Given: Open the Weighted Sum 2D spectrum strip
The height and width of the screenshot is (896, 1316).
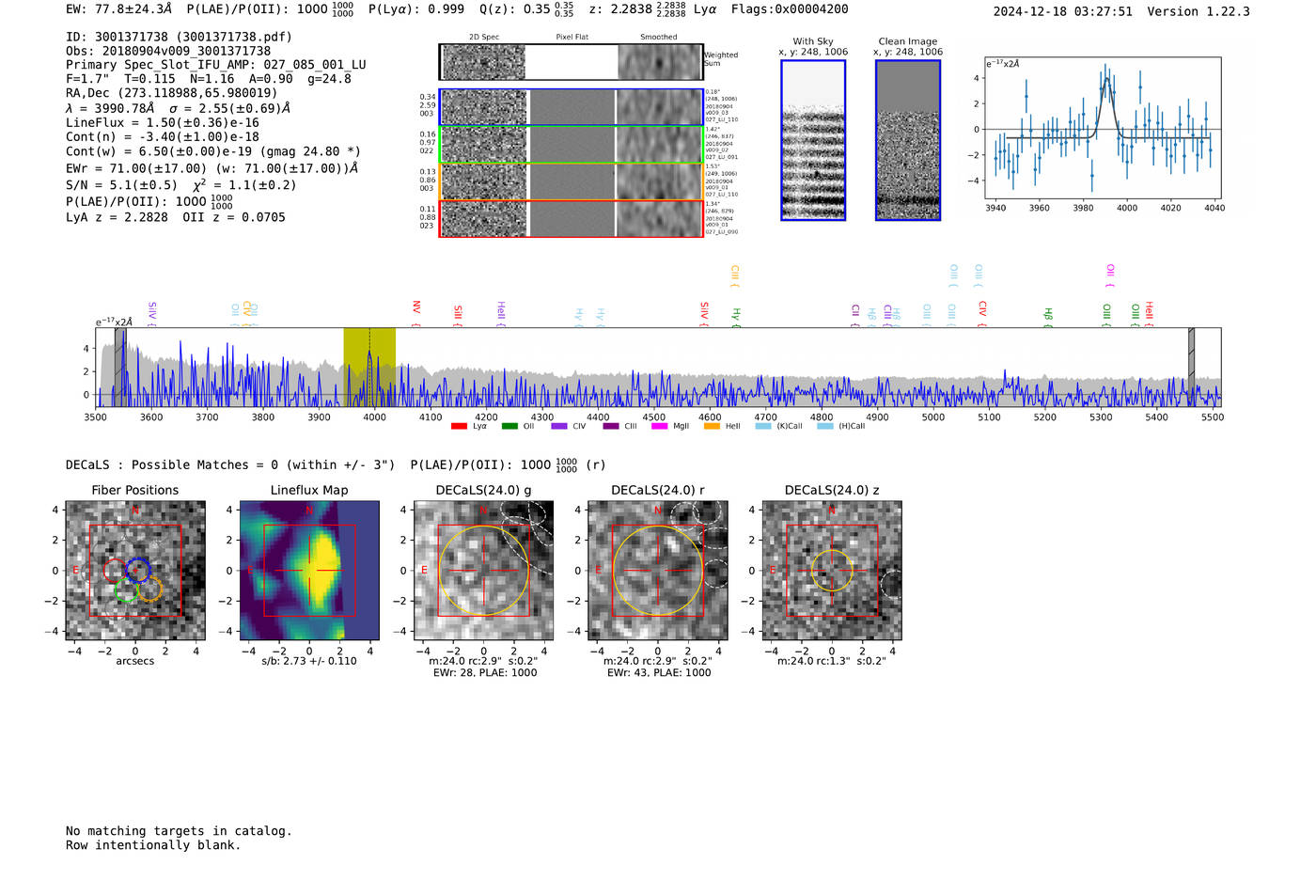Looking at the screenshot, I should pos(571,62).
